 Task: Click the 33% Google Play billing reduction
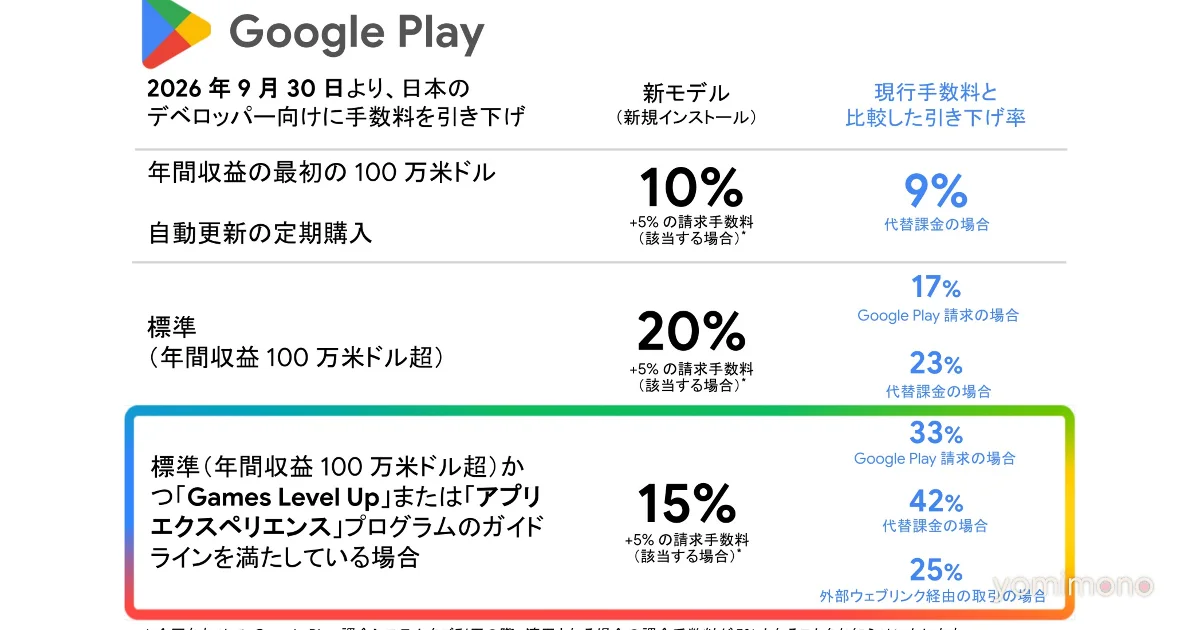pyautogui.click(x=936, y=433)
